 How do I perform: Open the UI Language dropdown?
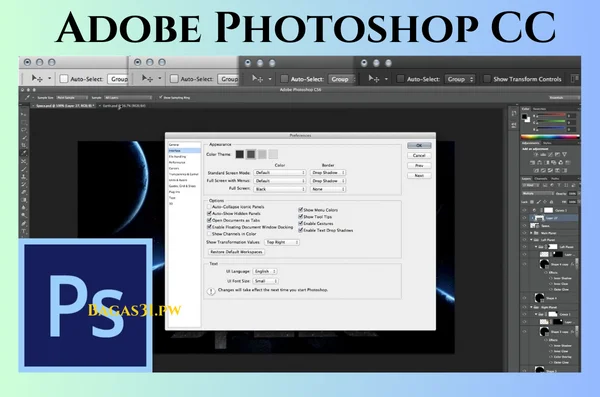(x=265, y=271)
